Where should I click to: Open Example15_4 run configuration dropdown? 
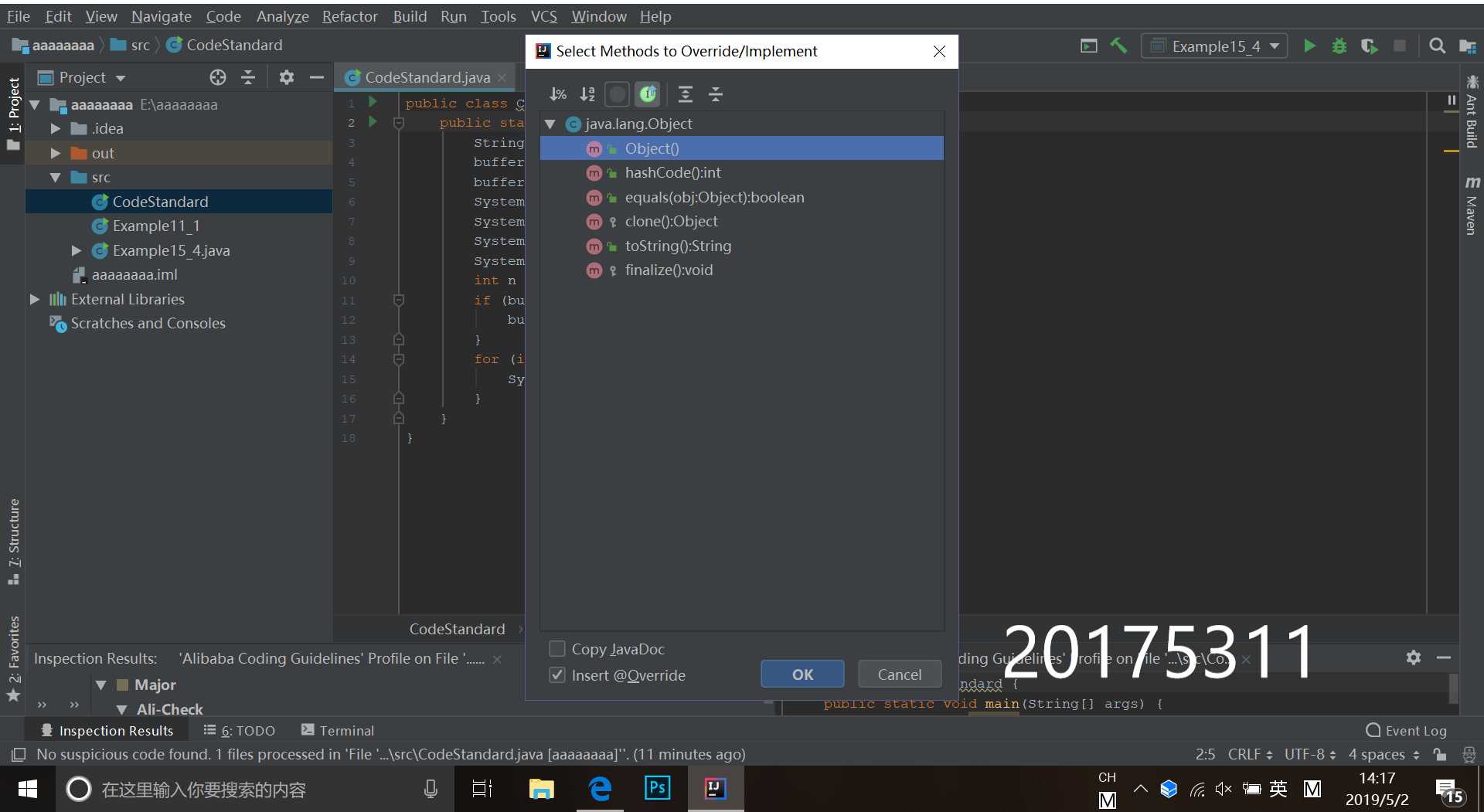pyautogui.click(x=1215, y=46)
